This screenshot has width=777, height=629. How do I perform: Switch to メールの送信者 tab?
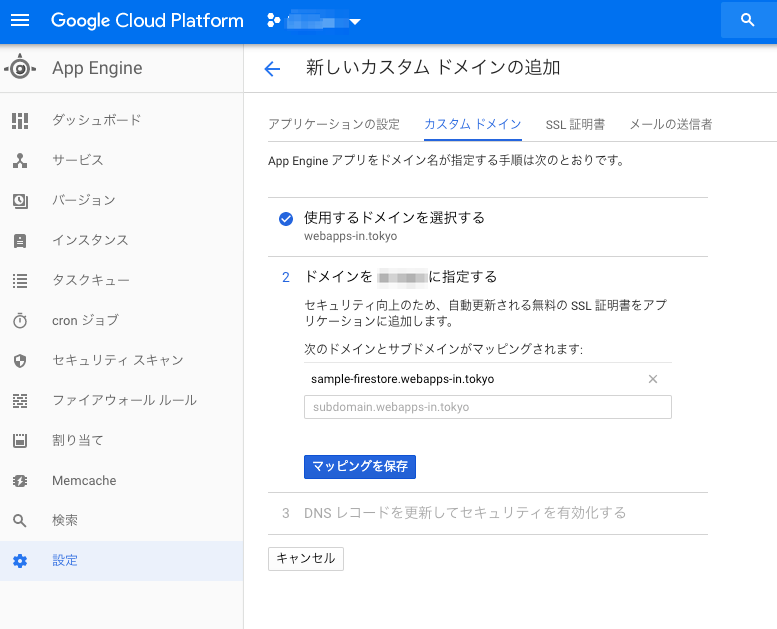point(670,124)
